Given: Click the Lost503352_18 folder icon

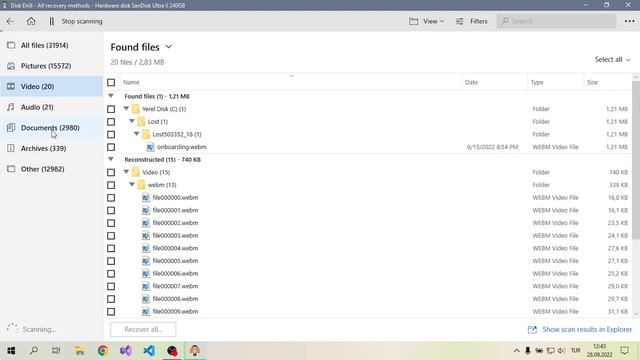Looking at the screenshot, I should click(x=146, y=134).
